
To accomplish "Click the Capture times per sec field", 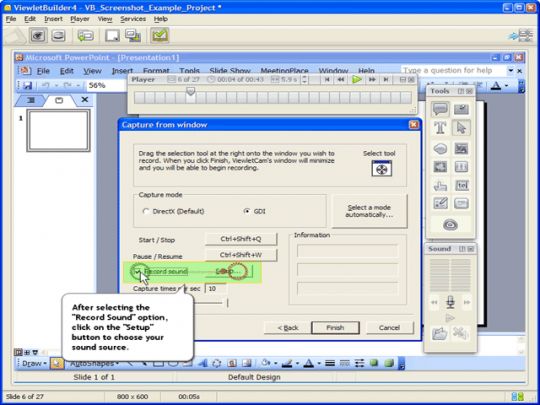I will coord(215,289).
